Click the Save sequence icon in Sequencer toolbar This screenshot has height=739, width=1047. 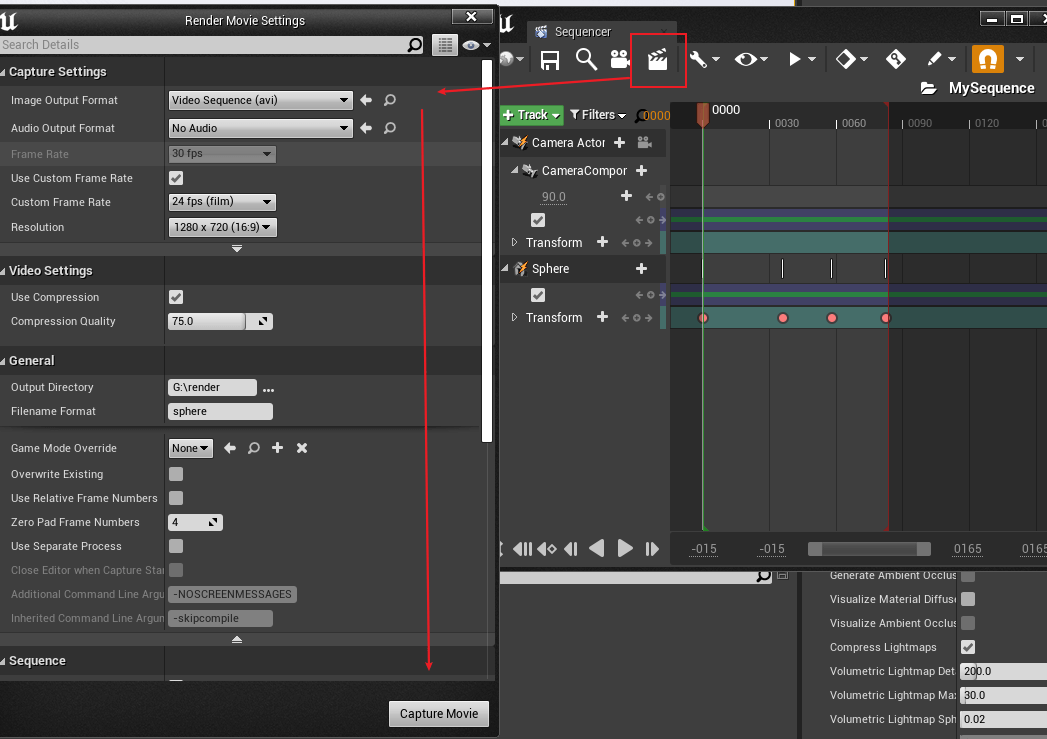click(x=549, y=60)
